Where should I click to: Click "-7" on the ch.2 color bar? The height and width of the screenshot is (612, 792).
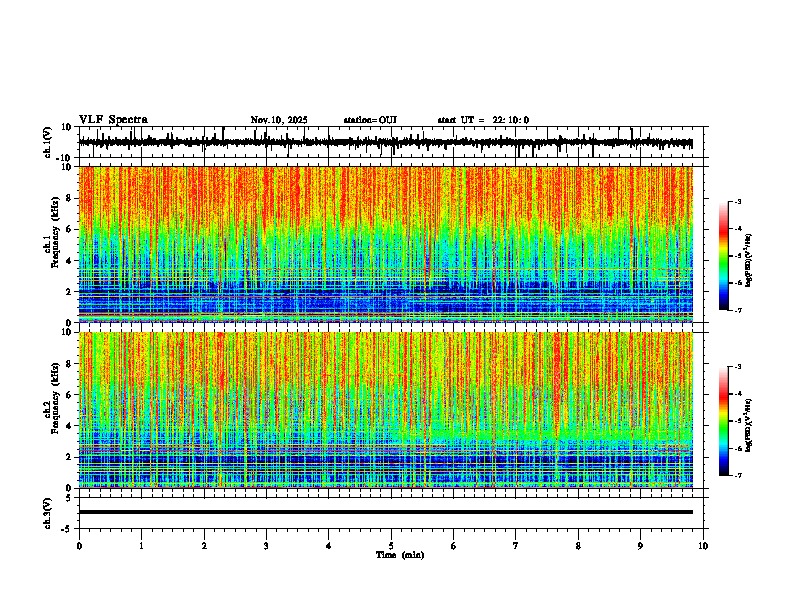738,475
